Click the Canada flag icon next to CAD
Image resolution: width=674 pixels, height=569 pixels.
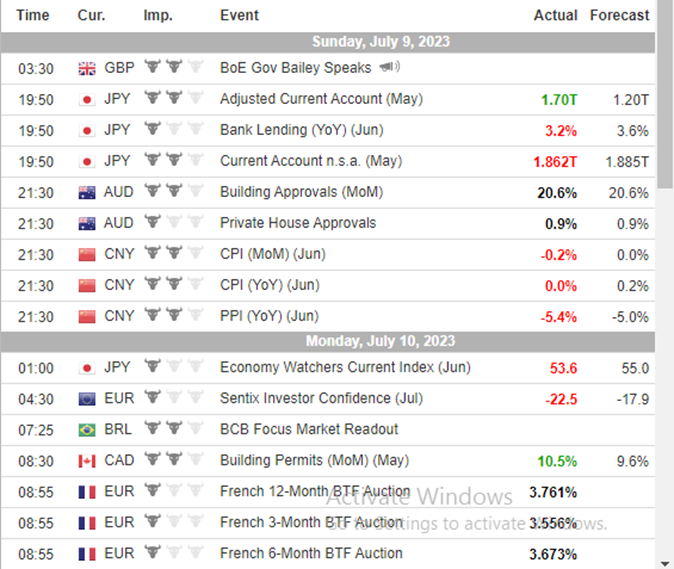coord(86,461)
